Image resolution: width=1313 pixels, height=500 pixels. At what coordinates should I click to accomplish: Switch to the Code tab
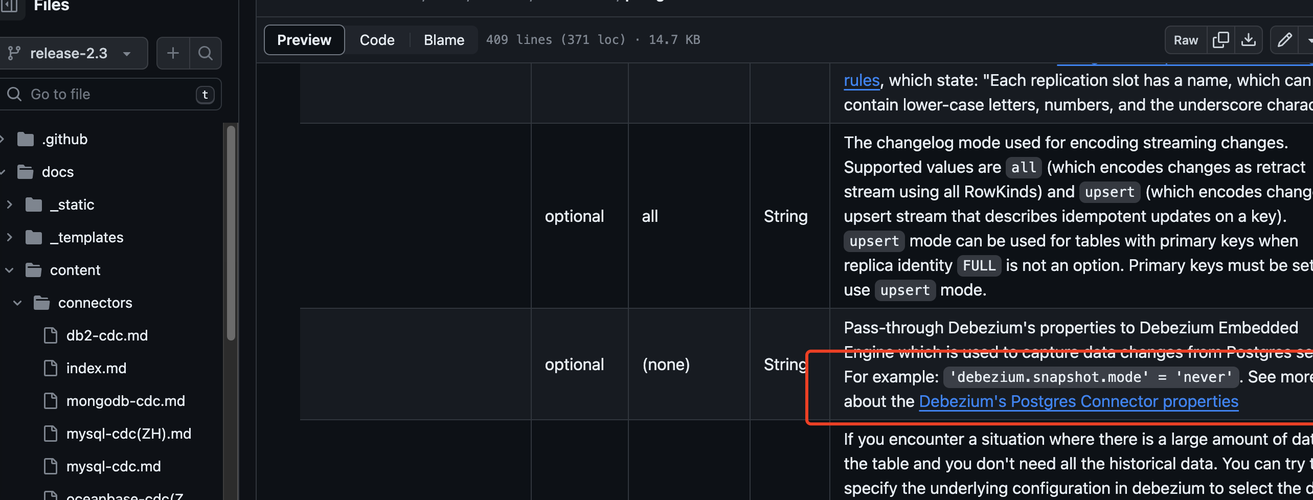[377, 40]
